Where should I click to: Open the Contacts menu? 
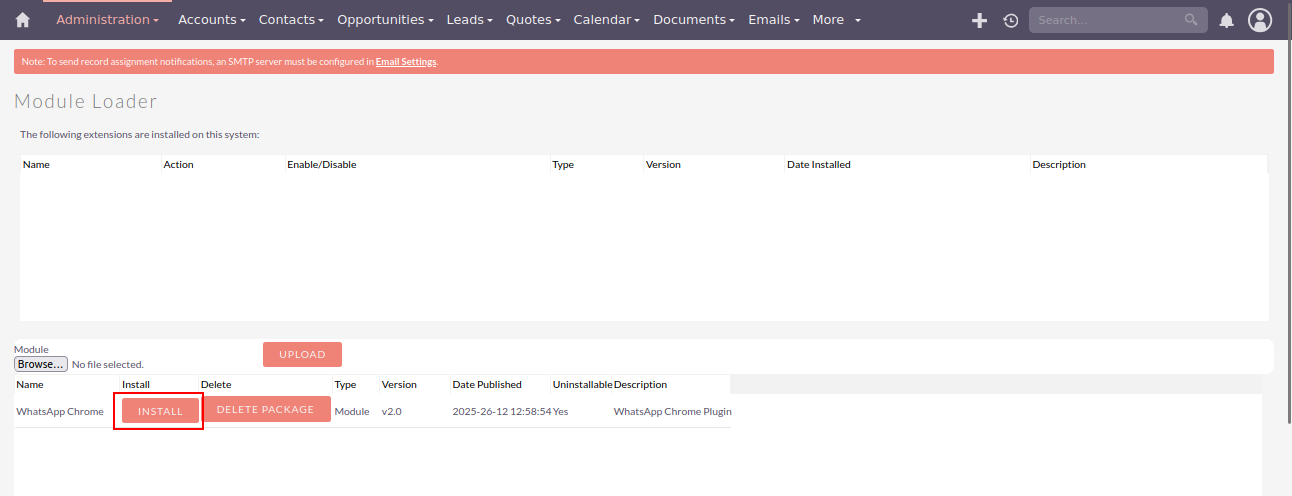pos(291,20)
